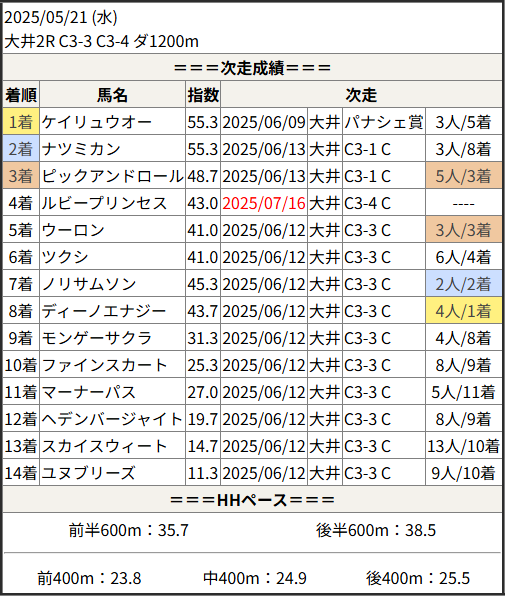
Task: Open パナシェ賞 race name
Action: click(x=383, y=122)
